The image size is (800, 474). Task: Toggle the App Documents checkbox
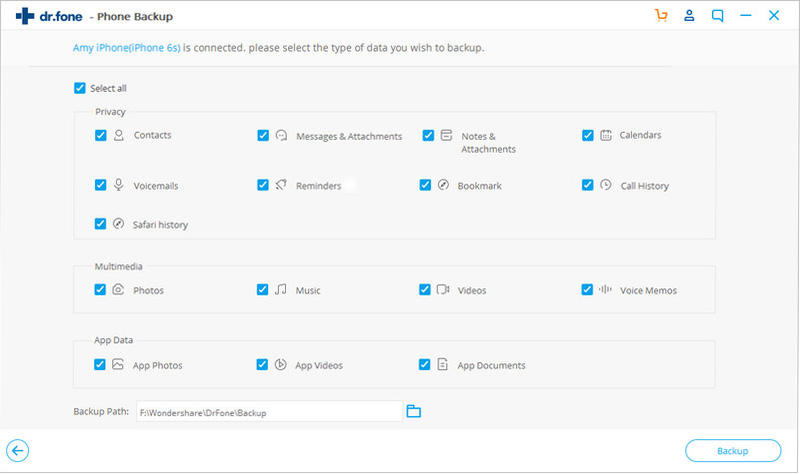click(424, 364)
